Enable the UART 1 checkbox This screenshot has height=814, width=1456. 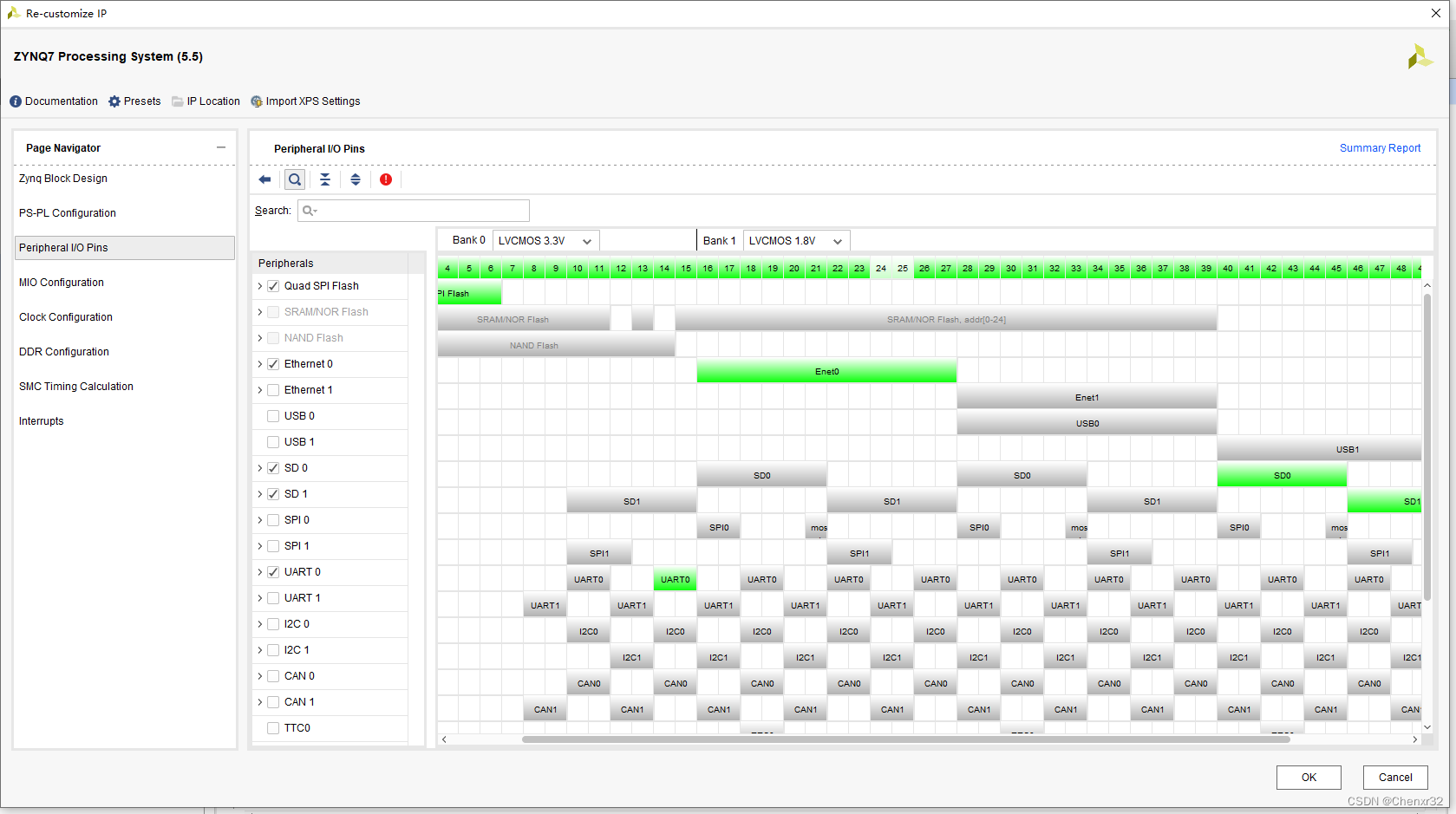273,598
